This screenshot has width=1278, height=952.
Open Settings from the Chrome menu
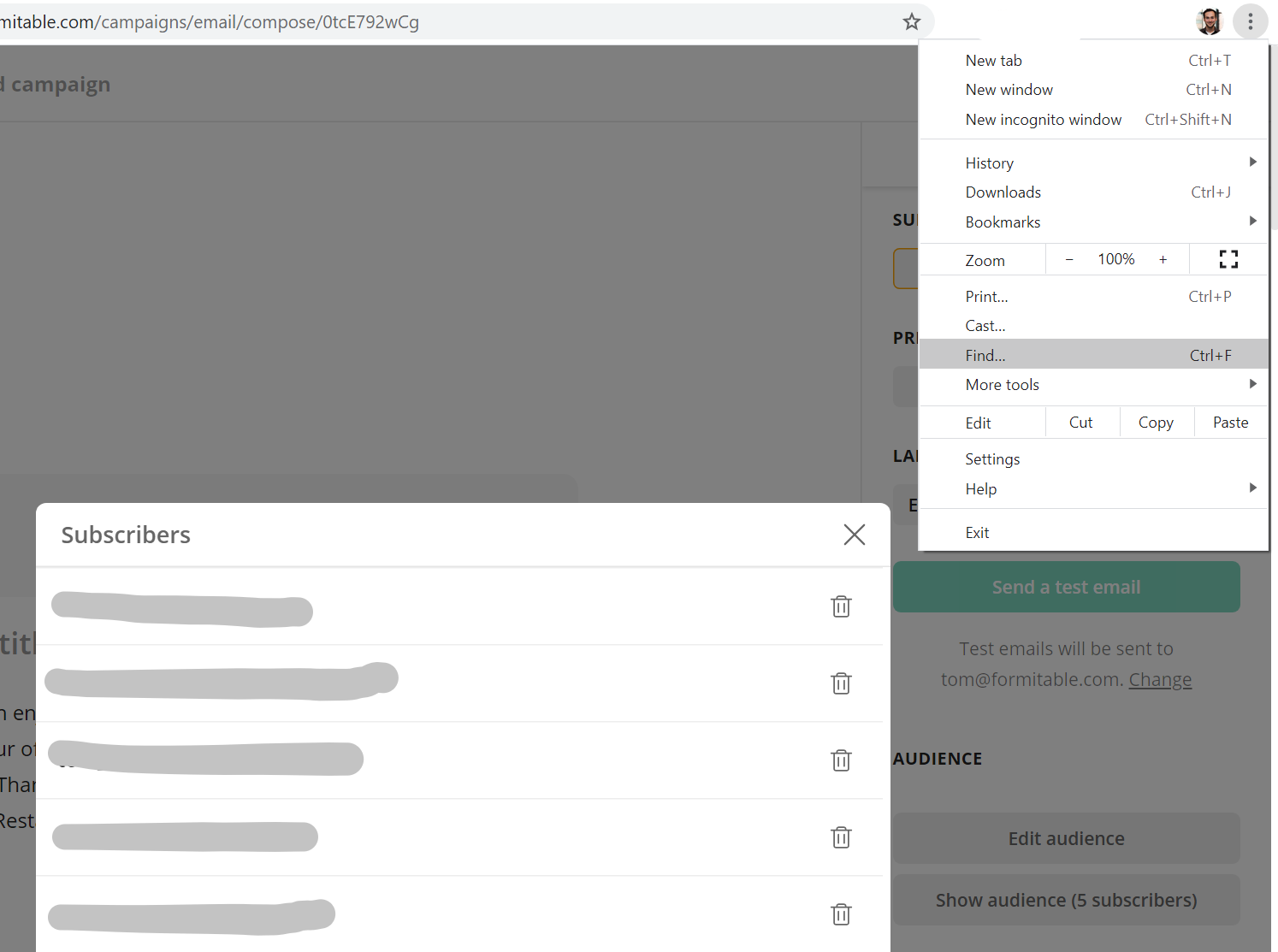pyautogui.click(x=992, y=458)
